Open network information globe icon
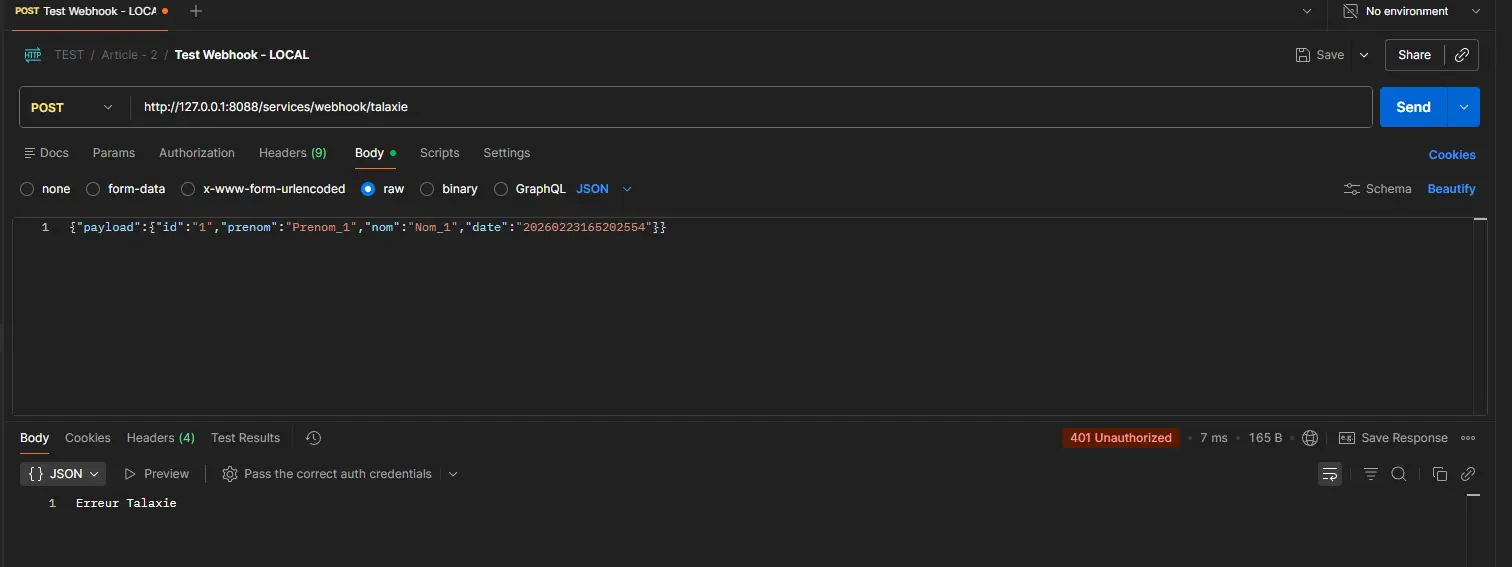This screenshot has width=1512, height=567. (1310, 438)
